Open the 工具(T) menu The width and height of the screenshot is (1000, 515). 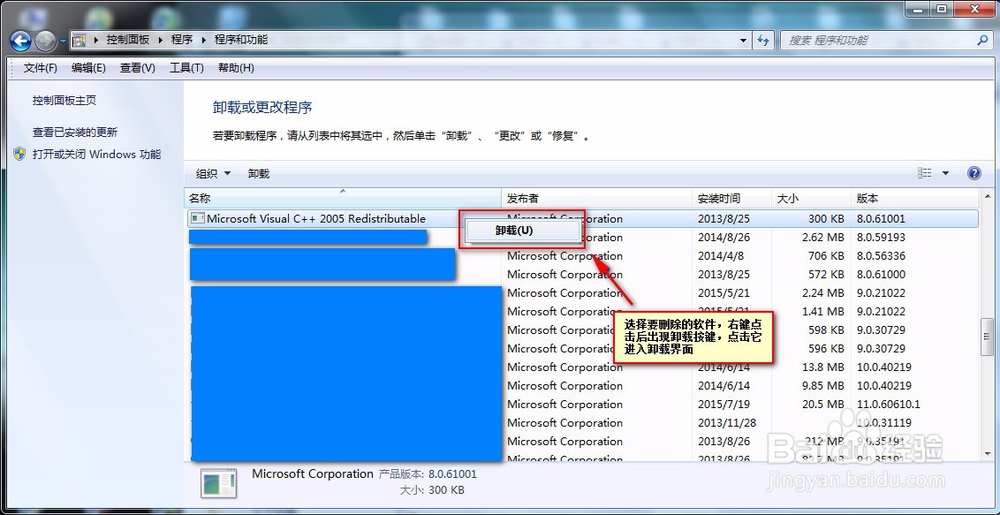pyautogui.click(x=186, y=68)
